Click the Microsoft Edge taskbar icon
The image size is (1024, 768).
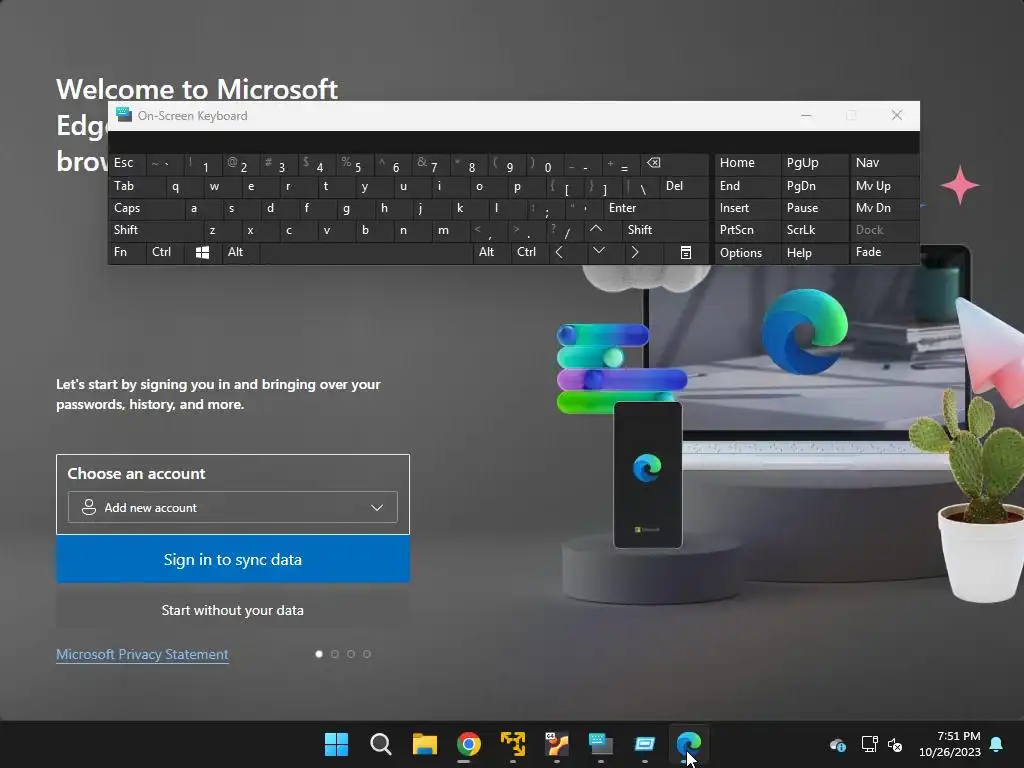click(688, 744)
